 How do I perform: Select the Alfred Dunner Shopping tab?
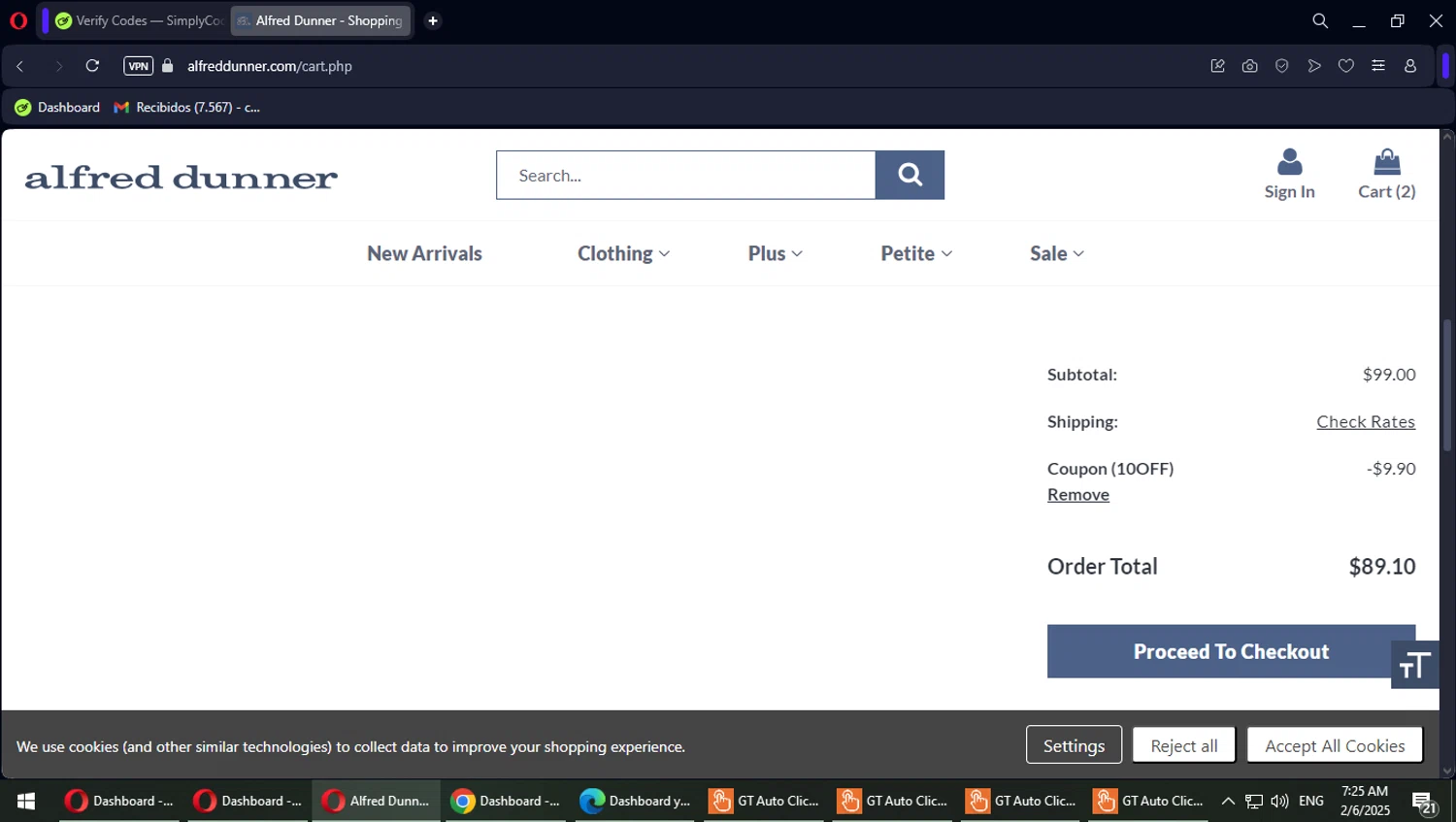click(x=320, y=20)
